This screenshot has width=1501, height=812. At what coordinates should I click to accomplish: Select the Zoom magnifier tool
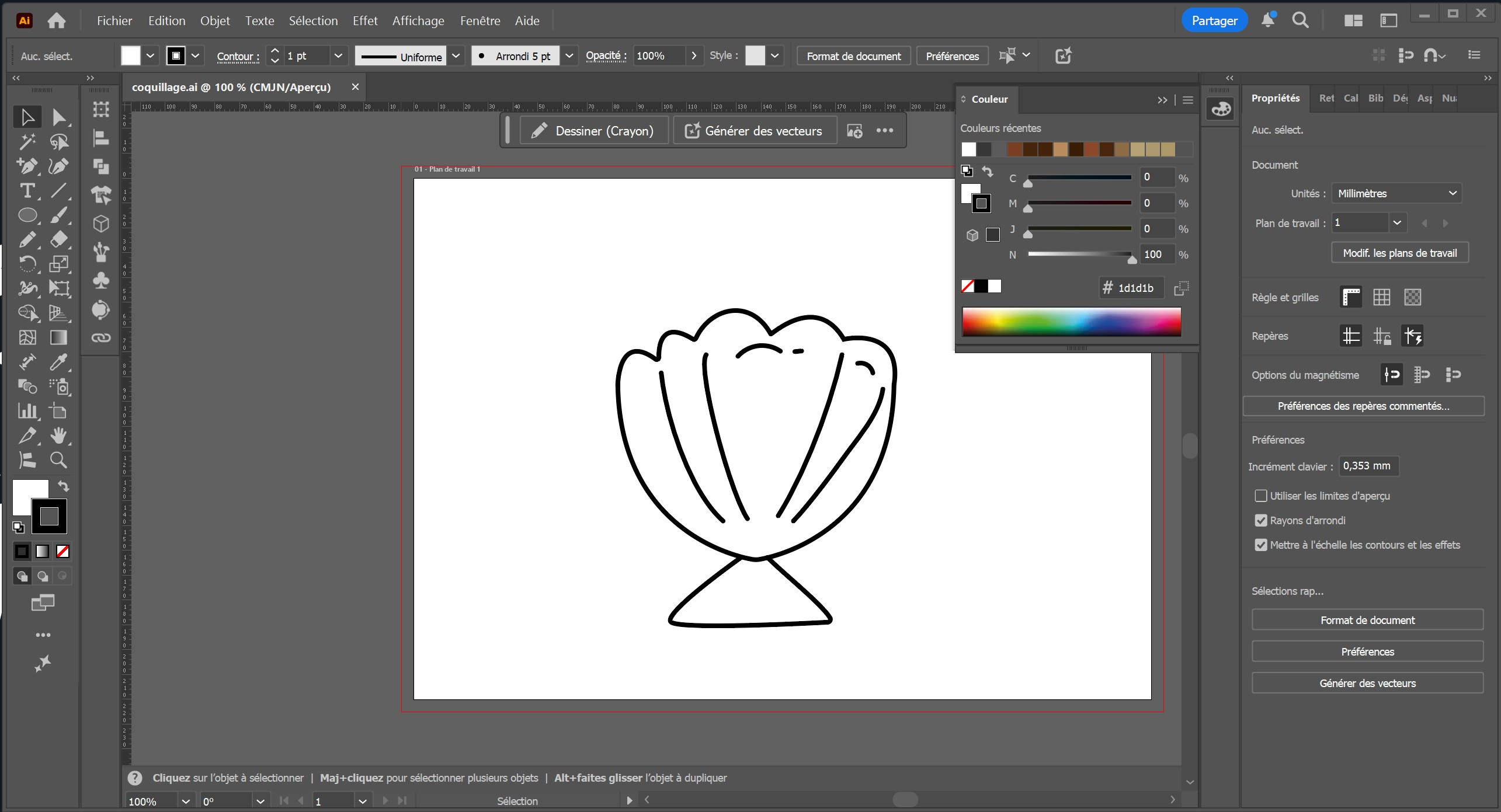(x=58, y=460)
